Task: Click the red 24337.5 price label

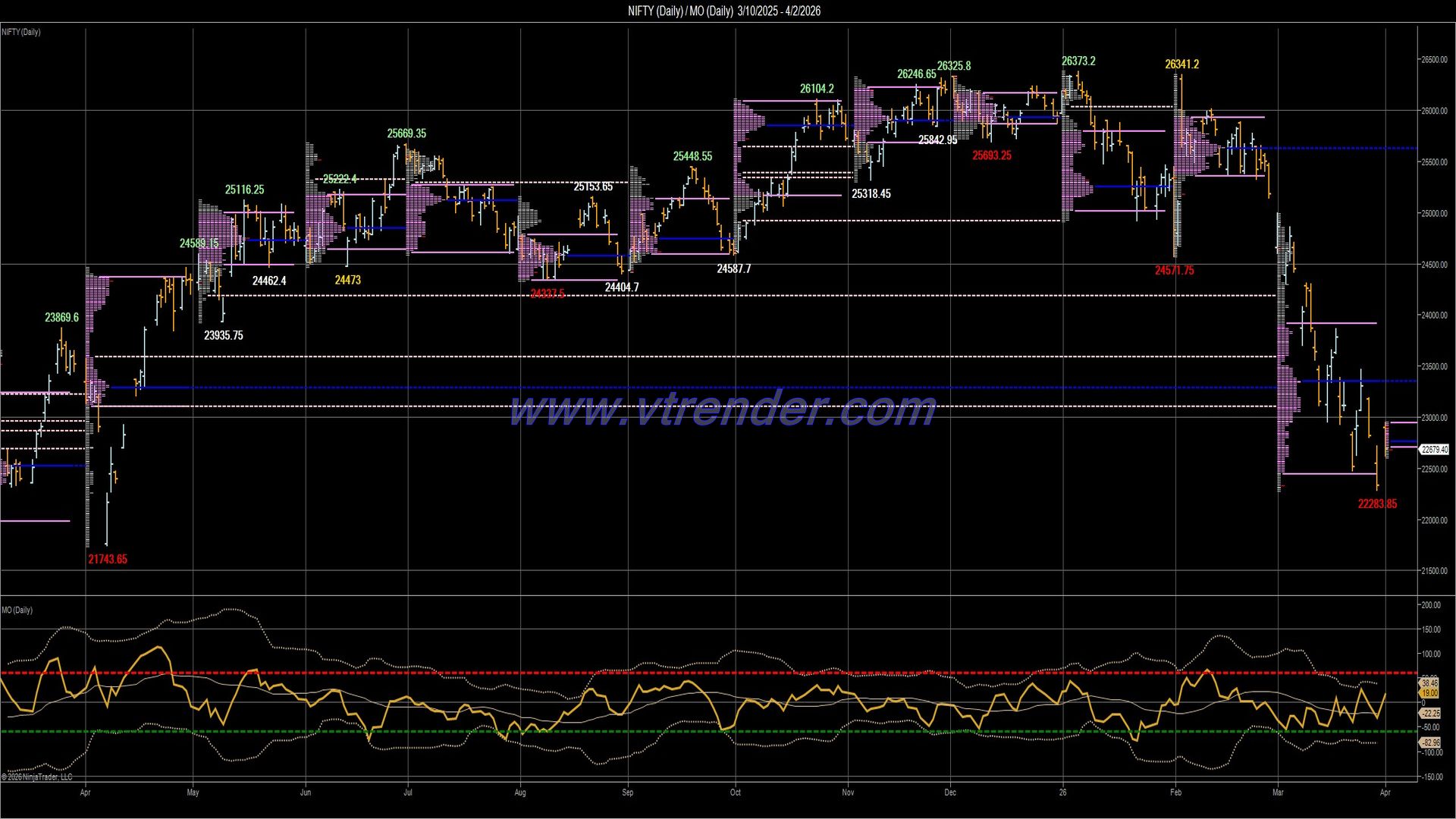Action: click(548, 293)
